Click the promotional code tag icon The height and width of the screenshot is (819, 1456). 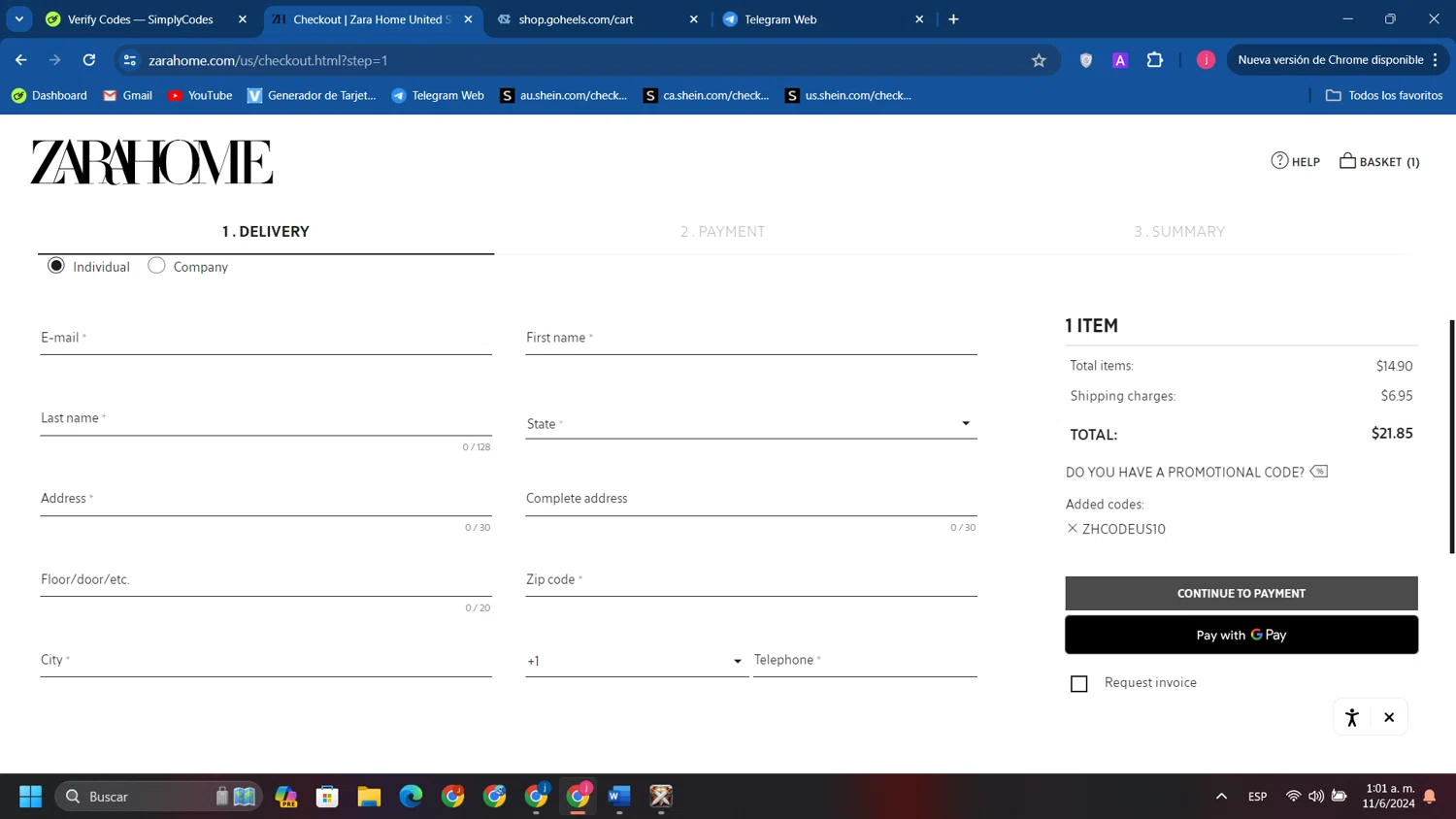click(1318, 472)
